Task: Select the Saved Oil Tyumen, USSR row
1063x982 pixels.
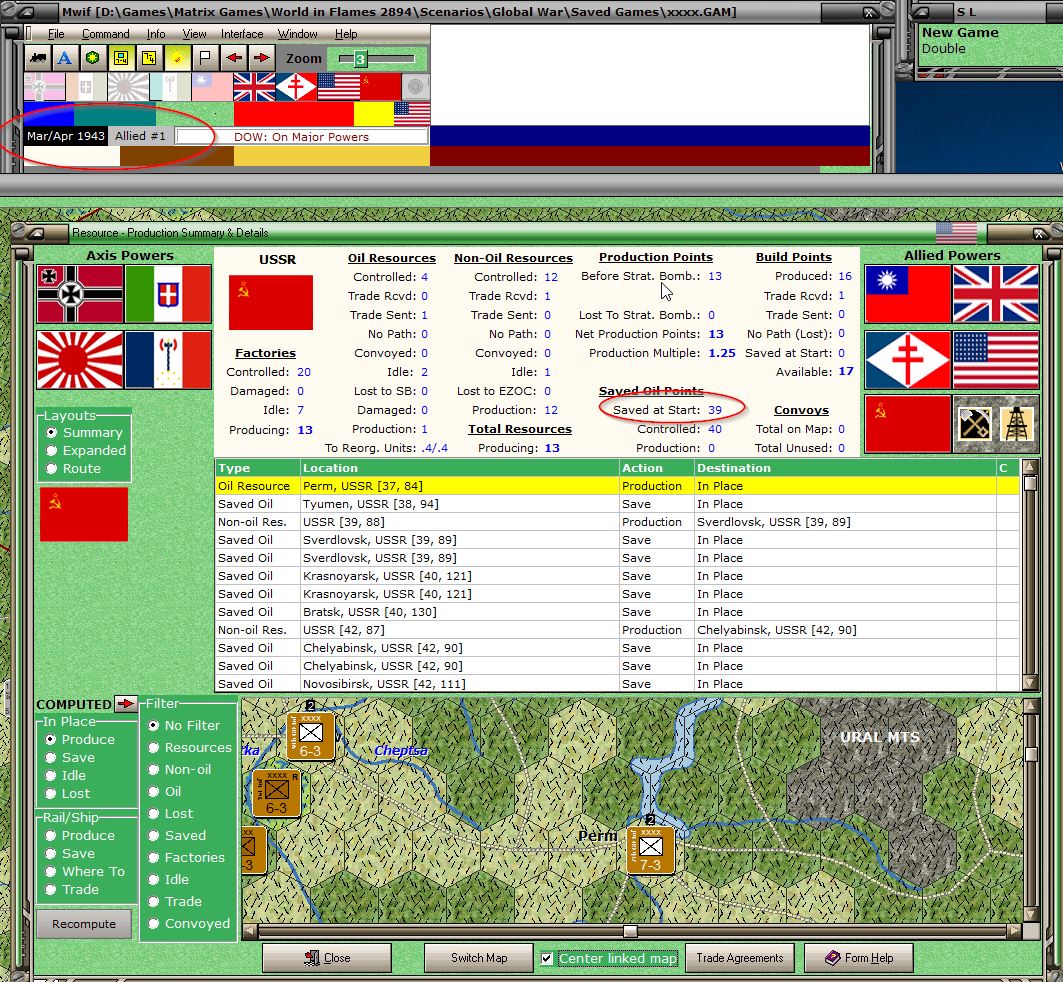Action: pos(617,504)
